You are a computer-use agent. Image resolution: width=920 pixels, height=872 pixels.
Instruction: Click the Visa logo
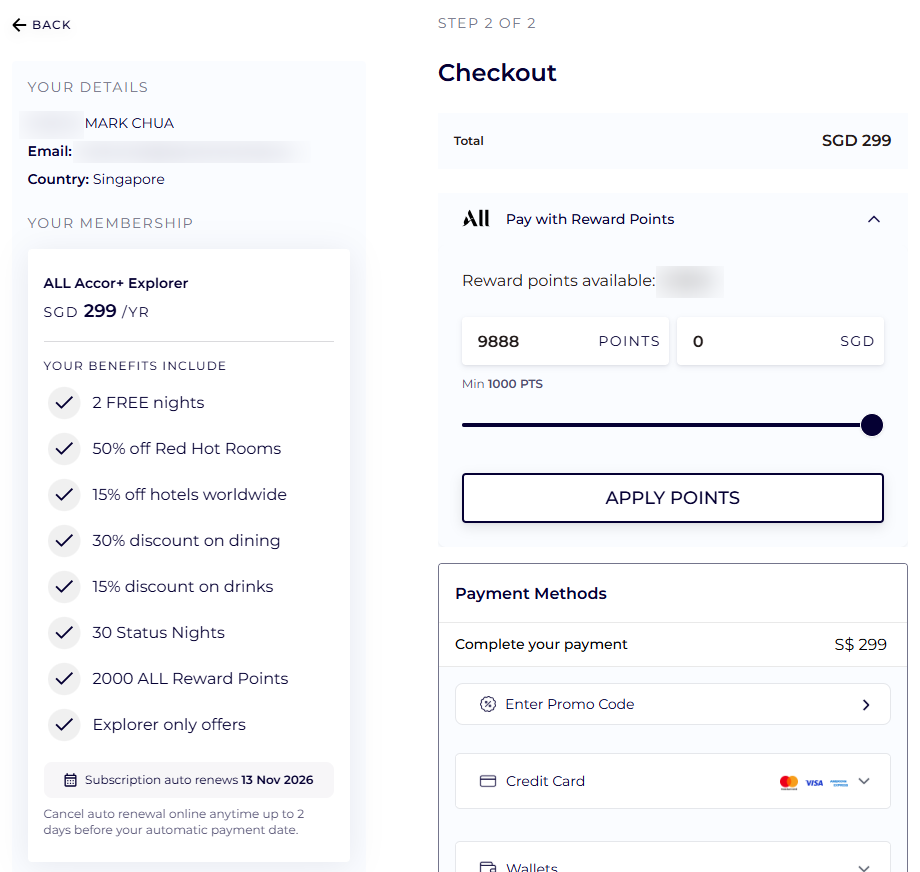pyautogui.click(x=814, y=782)
